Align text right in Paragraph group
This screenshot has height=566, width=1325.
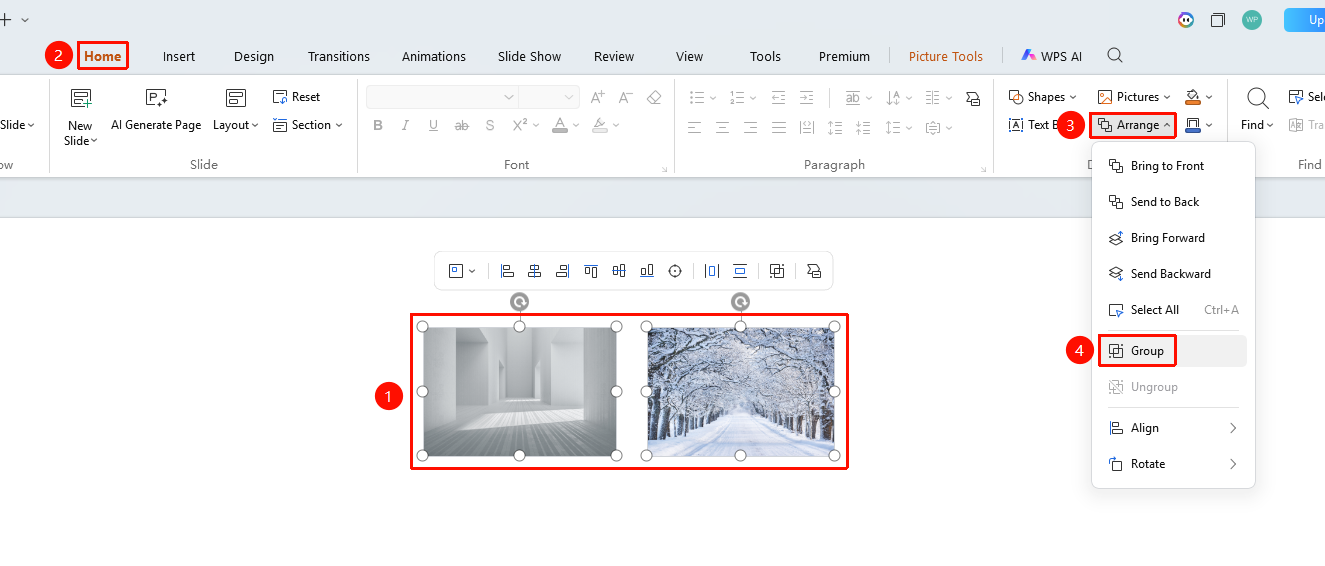[750, 127]
